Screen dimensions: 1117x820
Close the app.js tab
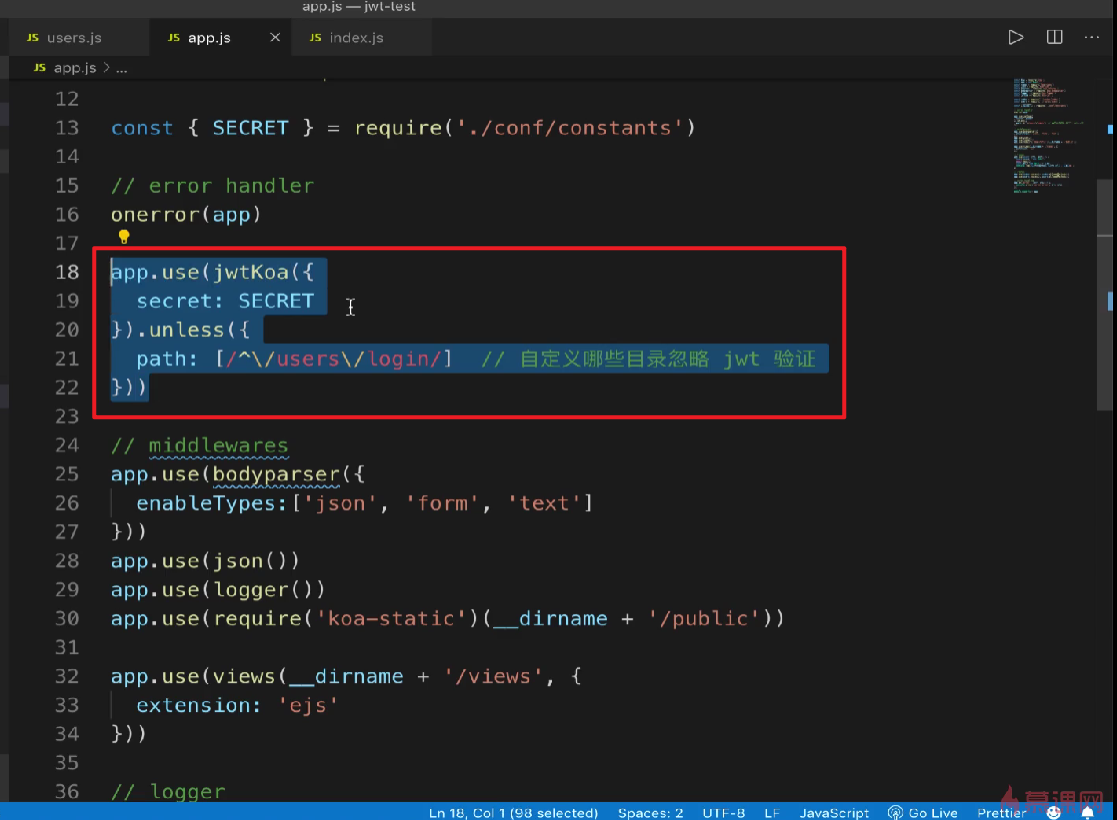275,38
